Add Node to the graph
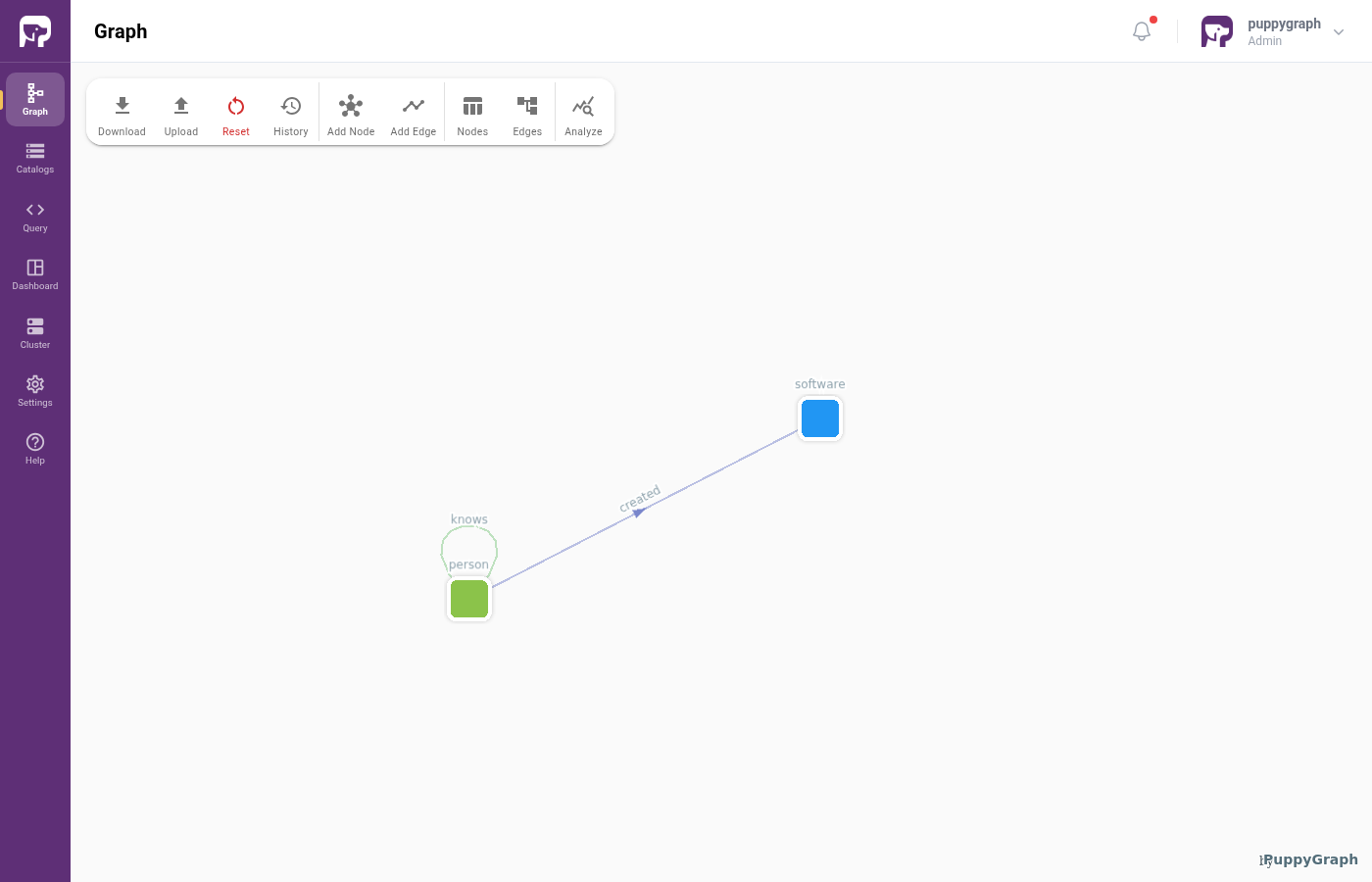The width and height of the screenshot is (1372, 882). (351, 115)
